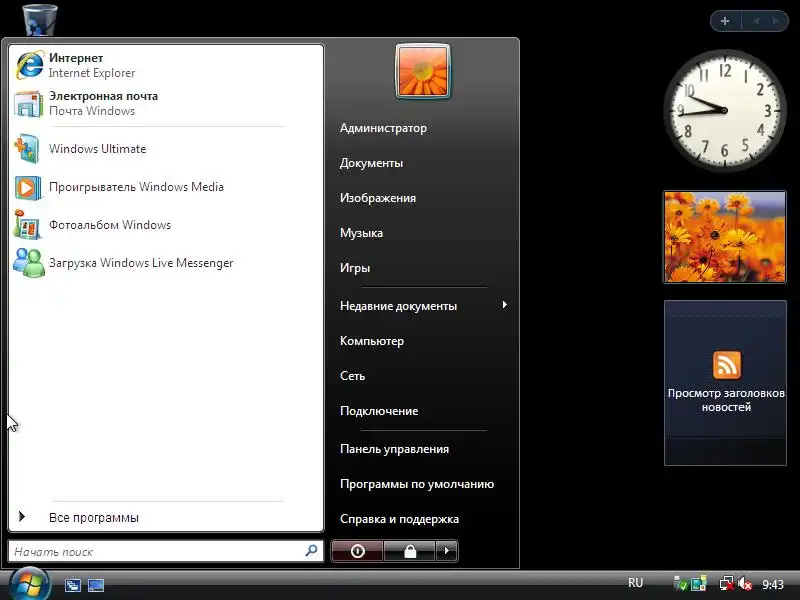
Task: Click the tray icon with green checkmark
Action: coord(680,584)
